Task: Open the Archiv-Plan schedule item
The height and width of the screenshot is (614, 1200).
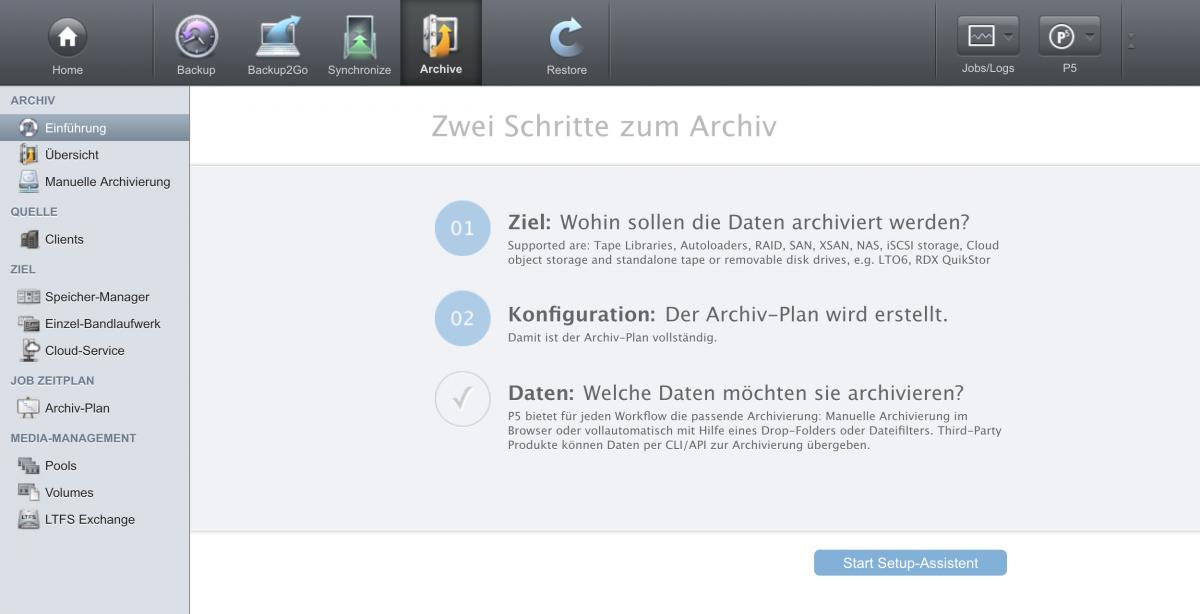Action: pos(77,408)
